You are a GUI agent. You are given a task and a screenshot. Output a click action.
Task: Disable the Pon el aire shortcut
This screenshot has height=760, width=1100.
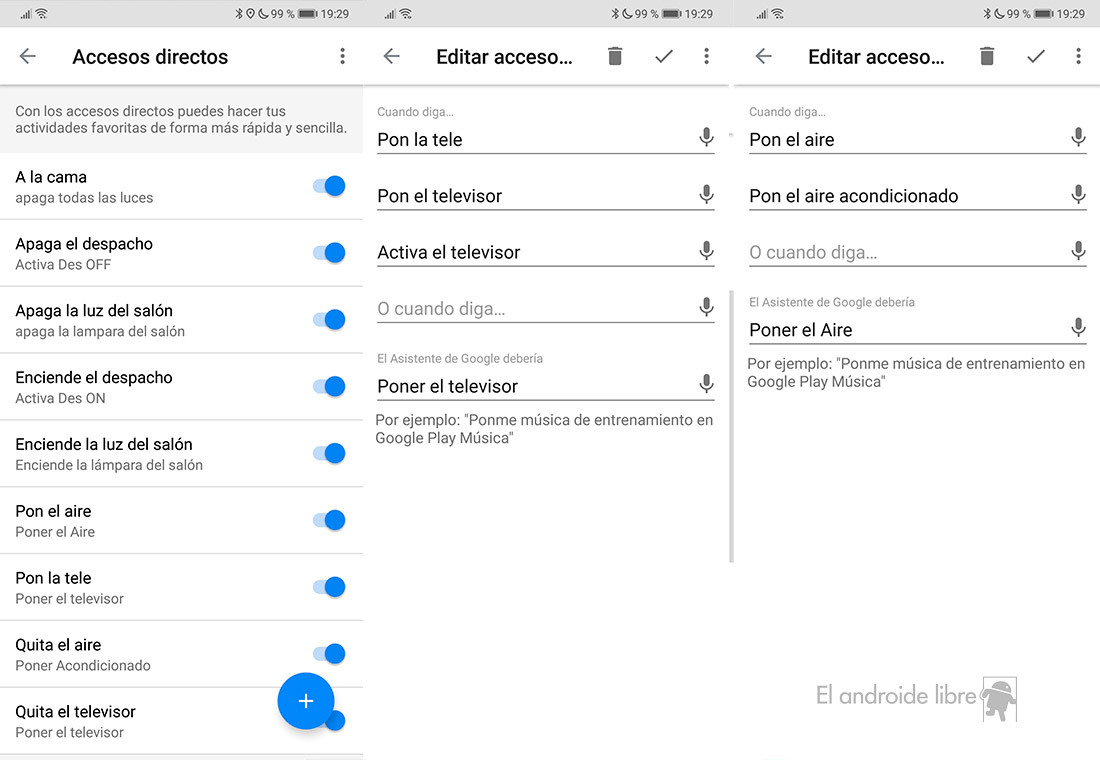tap(329, 520)
